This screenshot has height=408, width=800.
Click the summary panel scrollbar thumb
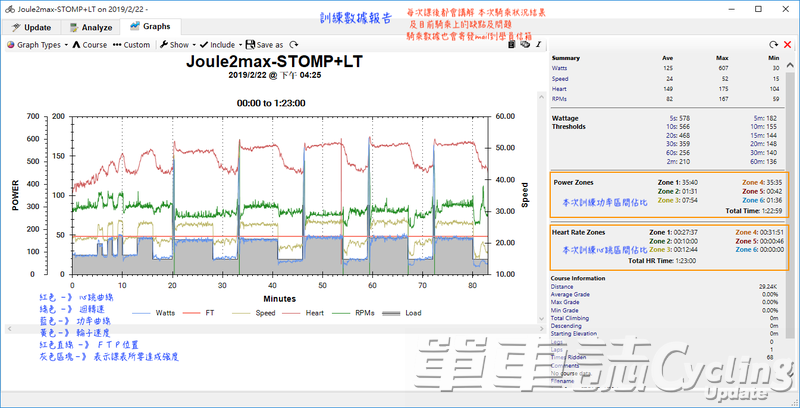coord(790,204)
